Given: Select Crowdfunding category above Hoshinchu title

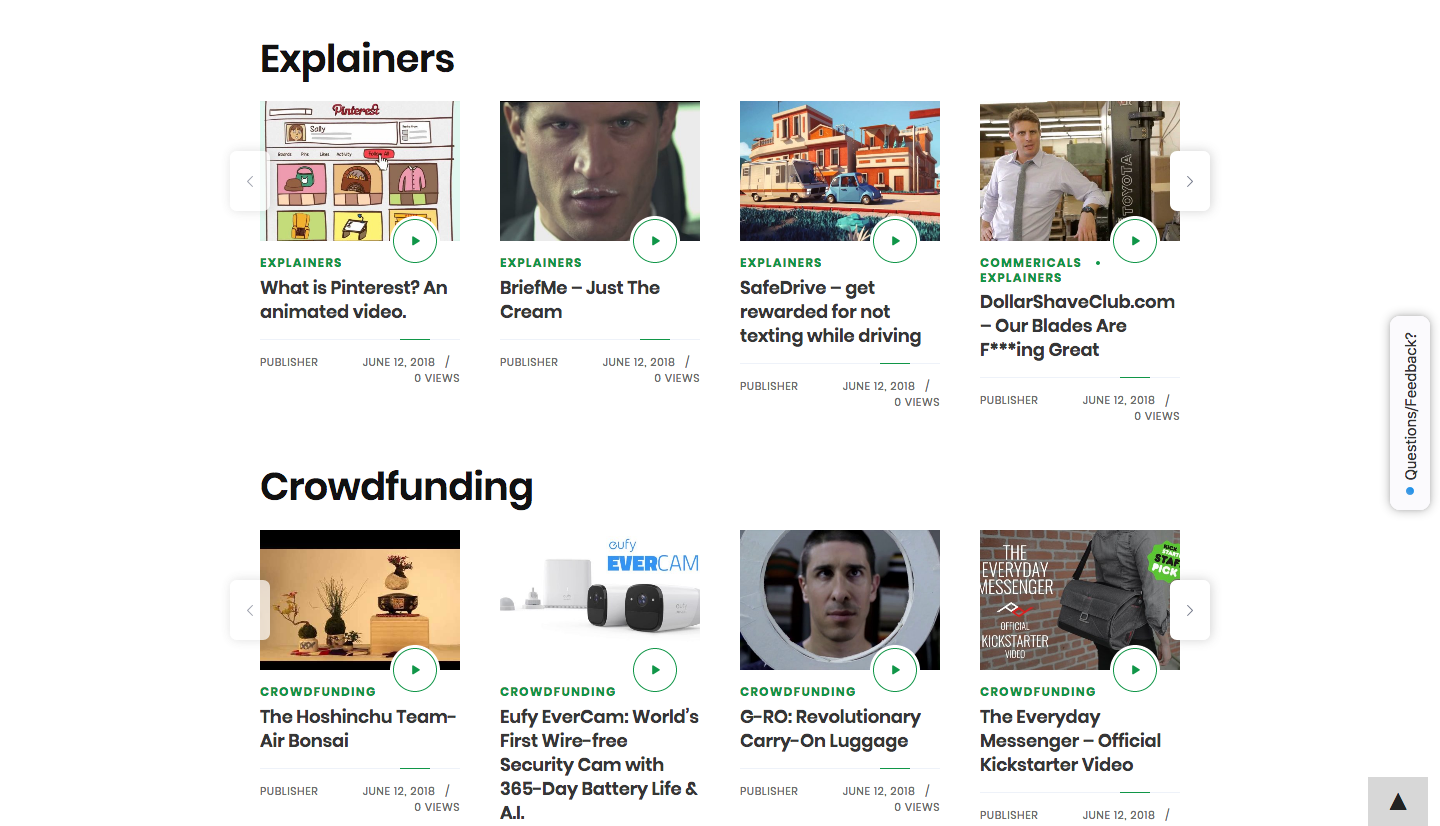Looking at the screenshot, I should pos(318,692).
